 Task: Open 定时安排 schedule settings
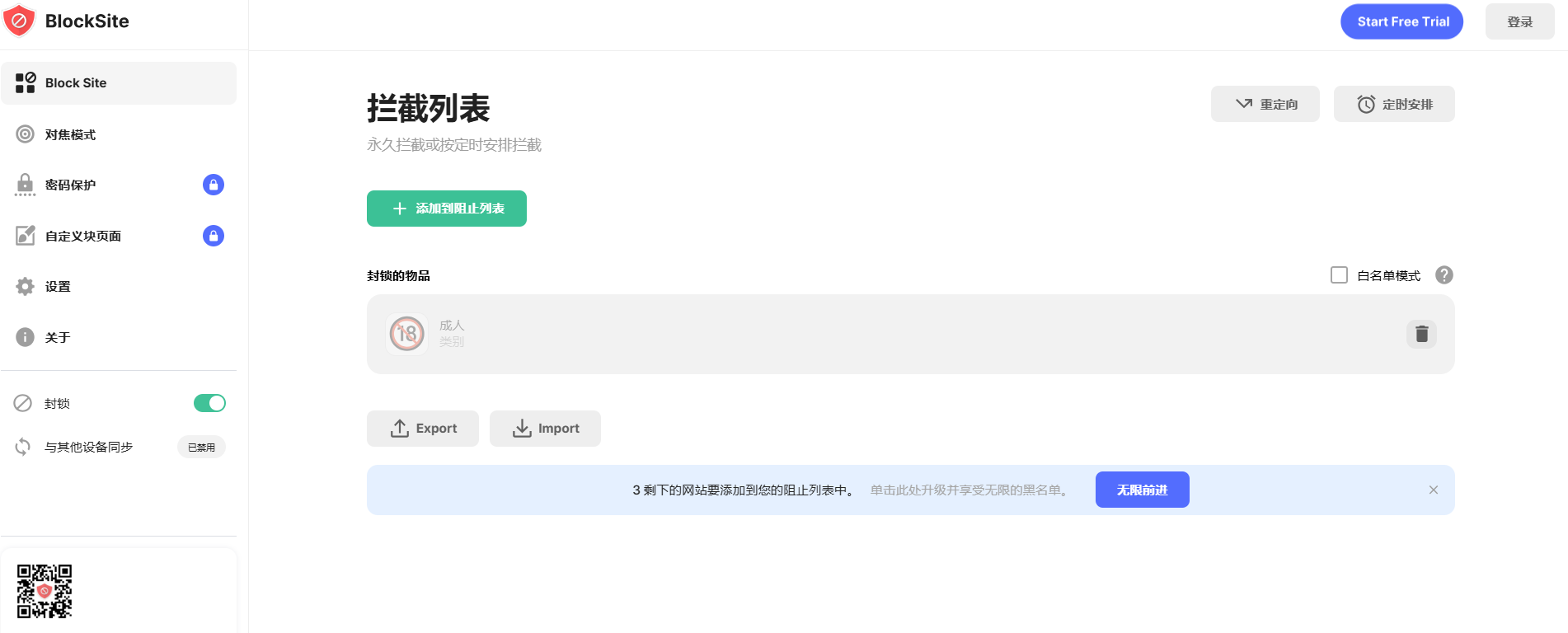(1394, 104)
